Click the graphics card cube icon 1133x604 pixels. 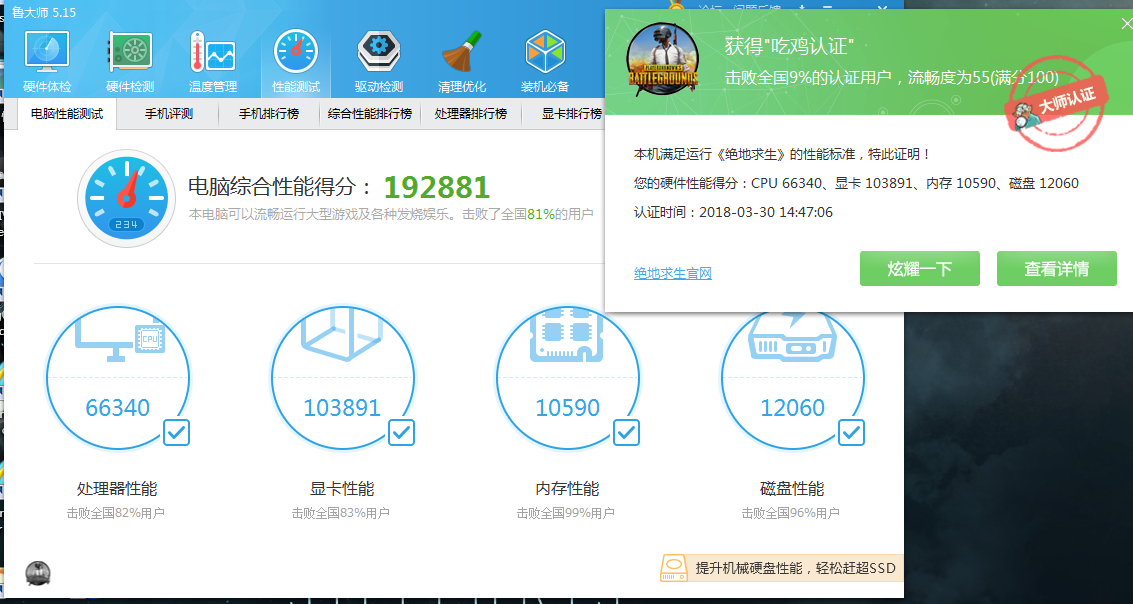point(340,335)
